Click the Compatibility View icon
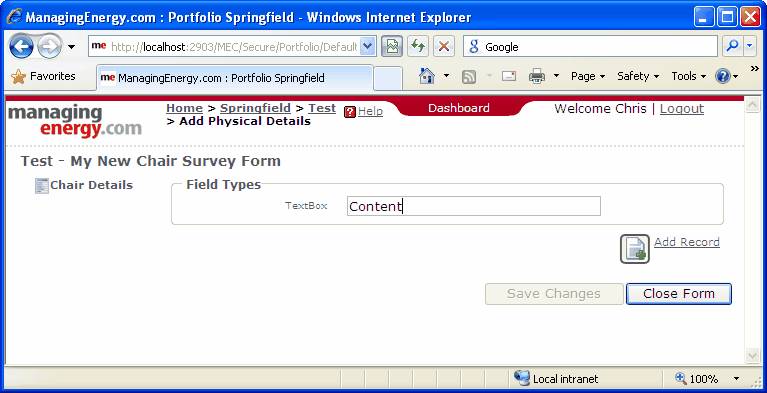 [x=392, y=47]
